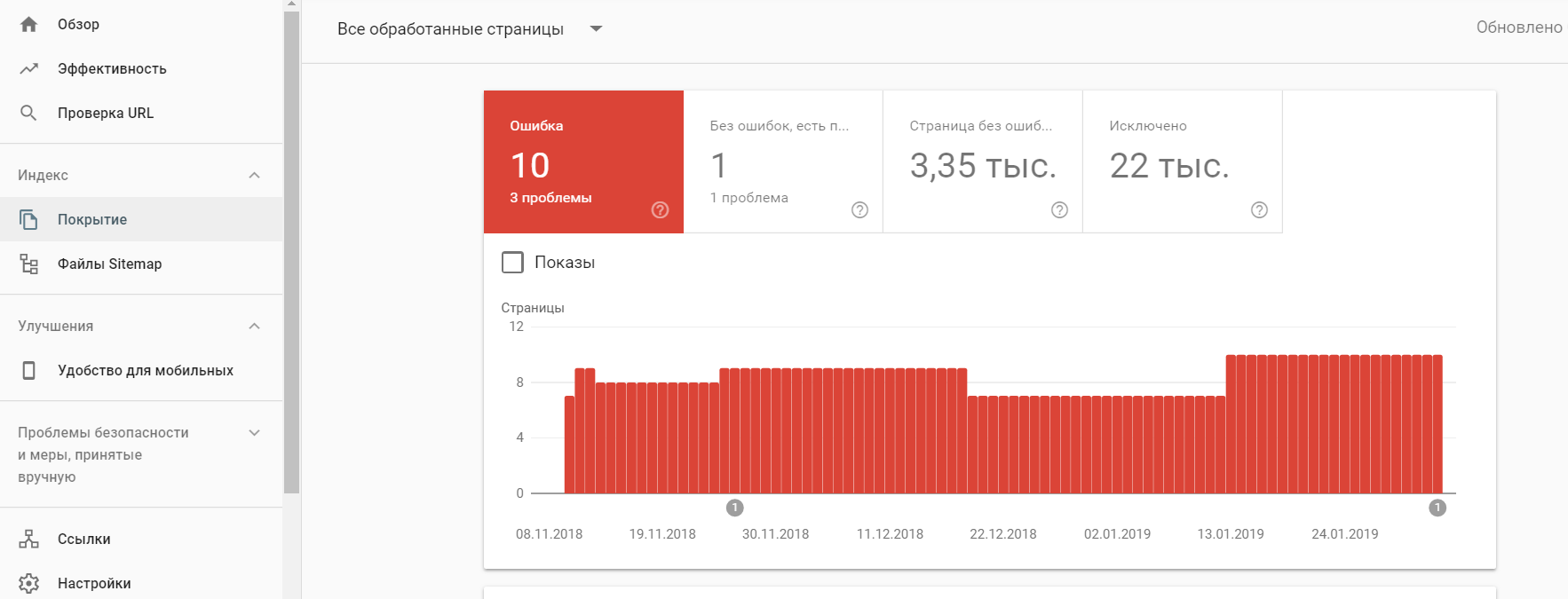
Task: Open Эффективность via its trend icon
Action: 28,68
